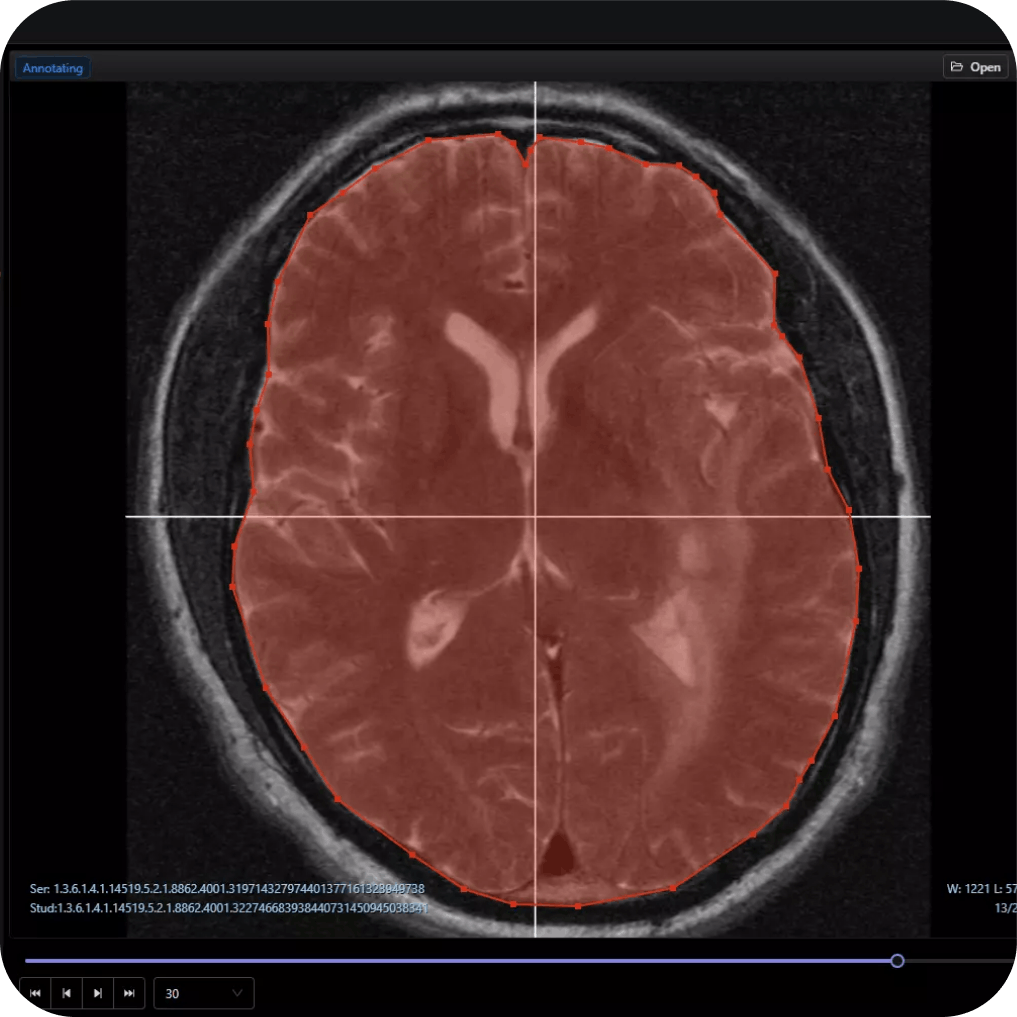1017x1017 pixels.
Task: Click the unfilled slider track right of the handle
Action: 960,961
